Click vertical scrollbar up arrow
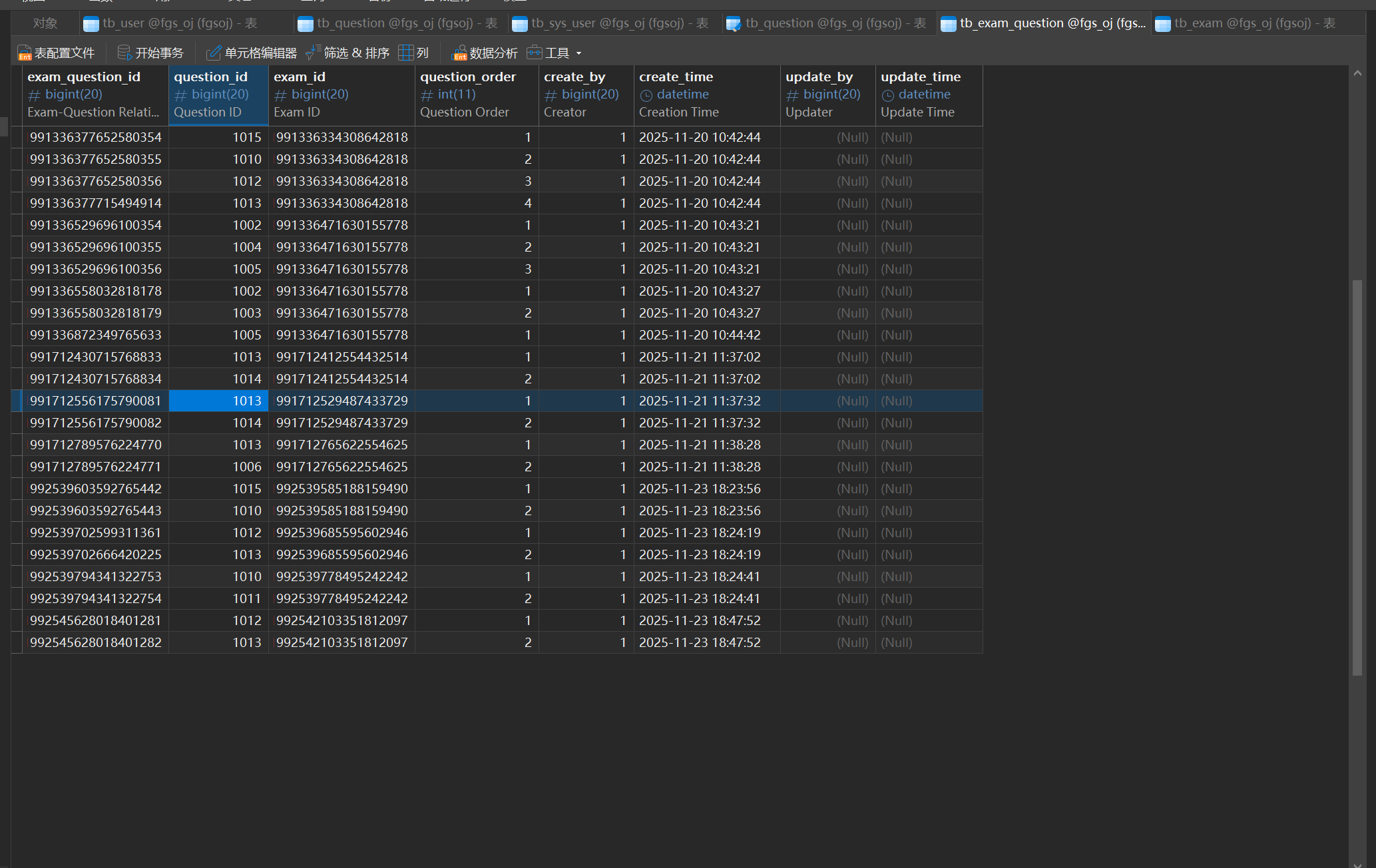This screenshot has height=868, width=1376. pyautogui.click(x=1357, y=73)
